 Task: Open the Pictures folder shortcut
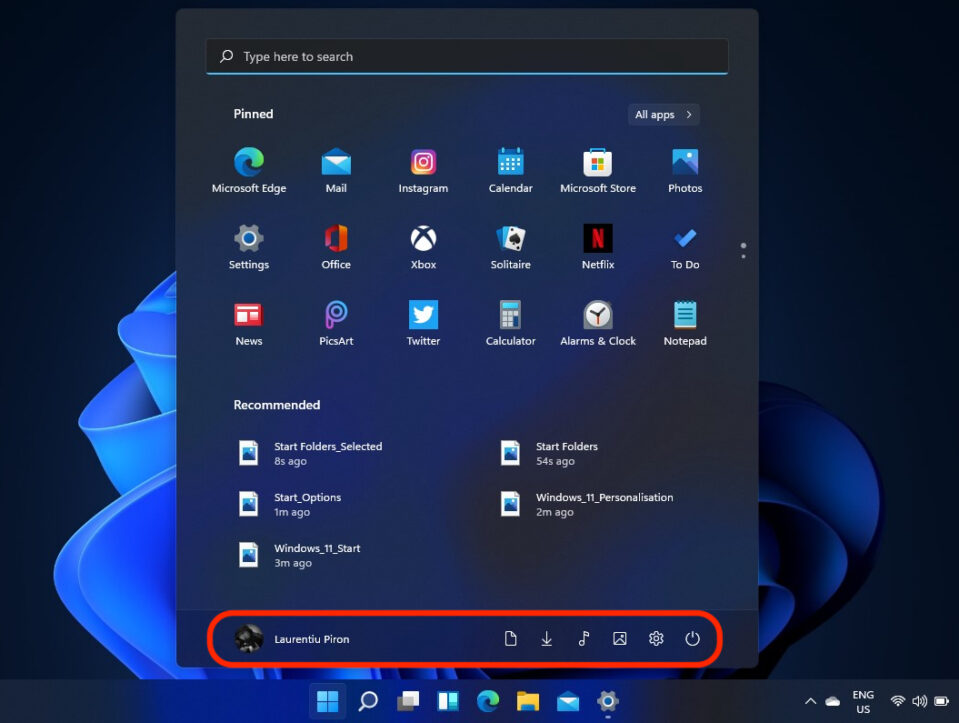click(619, 637)
